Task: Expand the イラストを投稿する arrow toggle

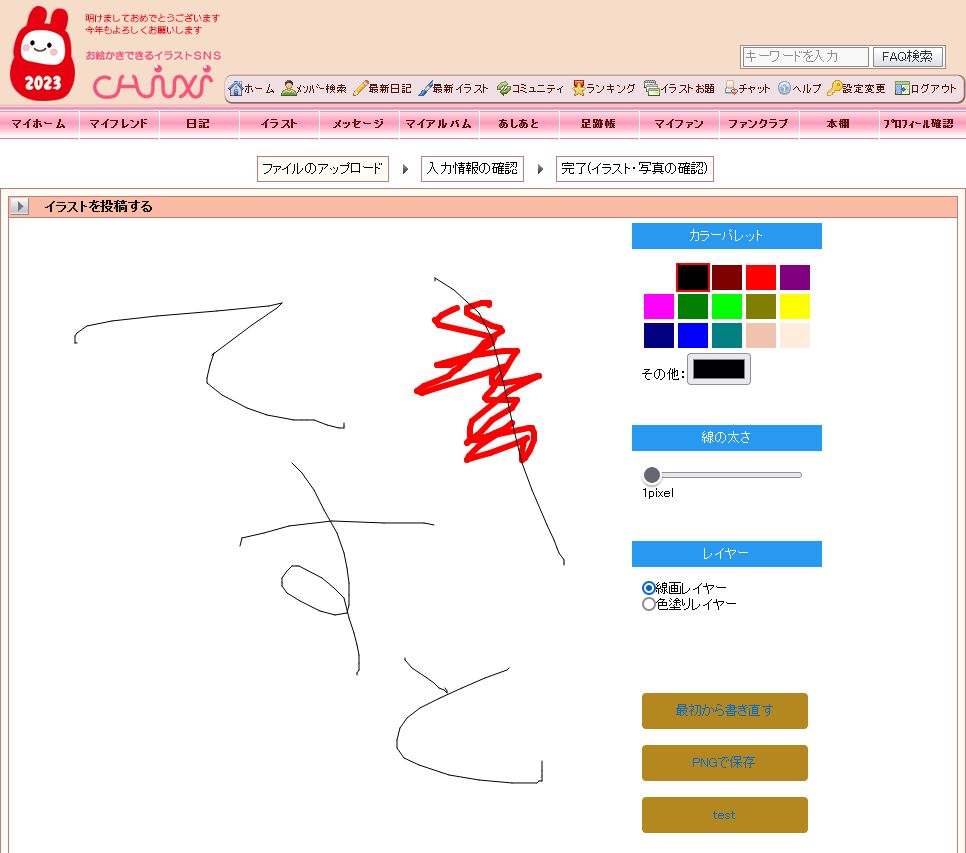Action: (x=20, y=207)
